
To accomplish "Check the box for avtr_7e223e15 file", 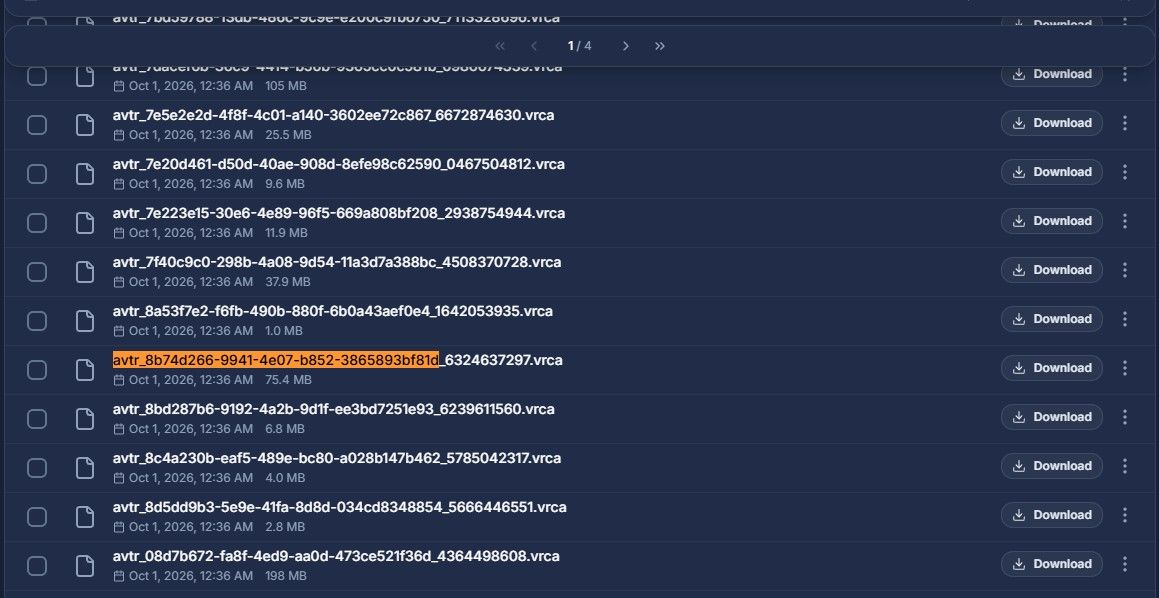I will [37, 222].
